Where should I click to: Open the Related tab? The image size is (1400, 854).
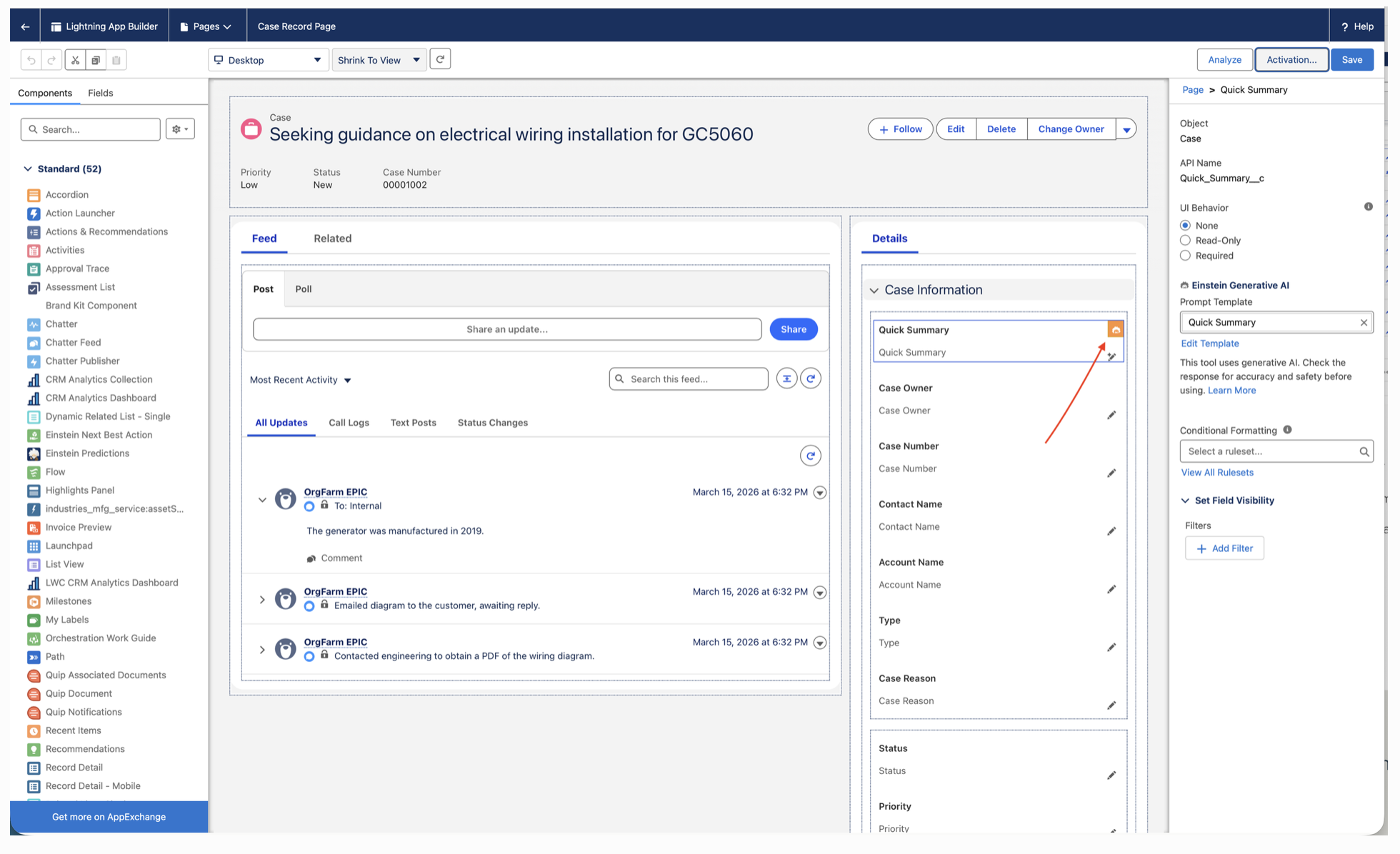(333, 238)
